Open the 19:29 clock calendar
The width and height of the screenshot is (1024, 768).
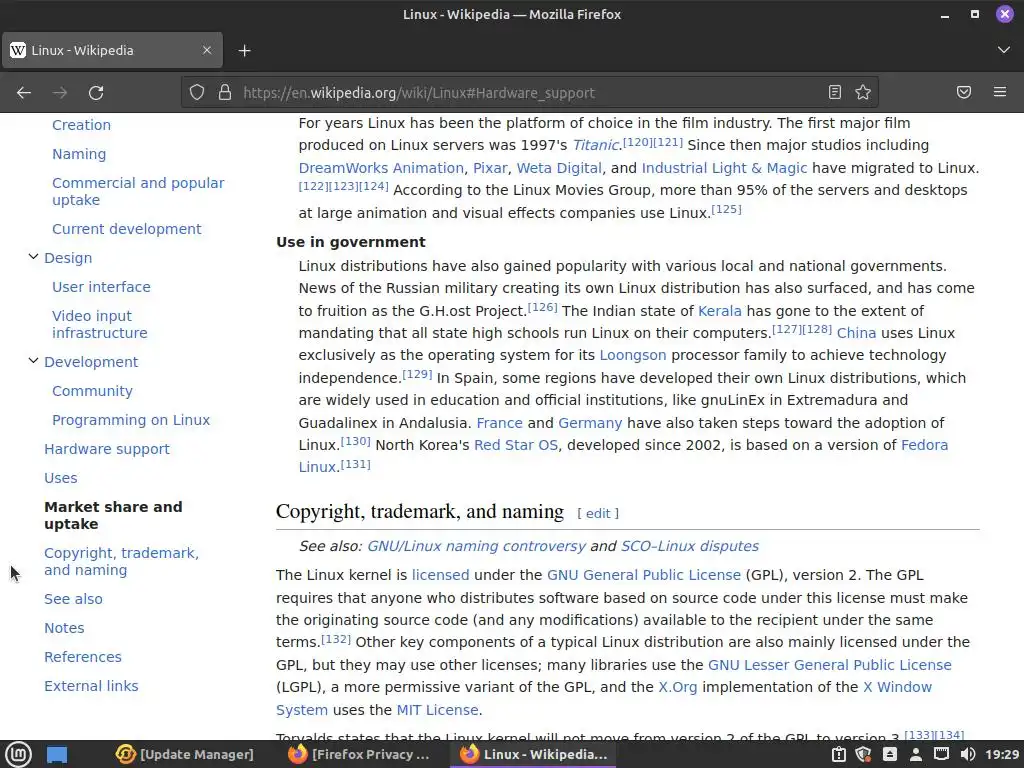[x=1002, y=754]
